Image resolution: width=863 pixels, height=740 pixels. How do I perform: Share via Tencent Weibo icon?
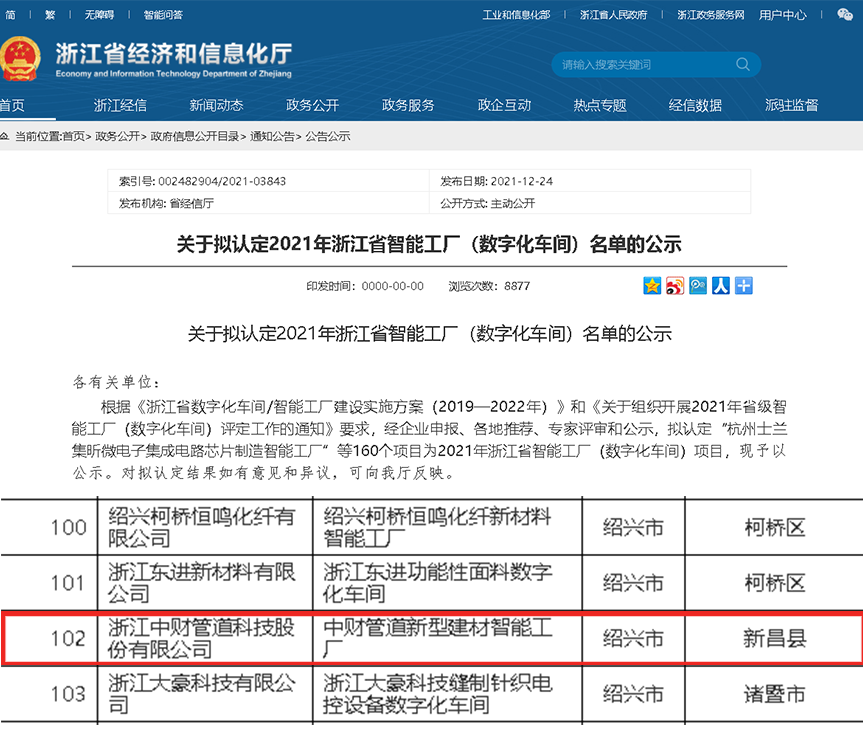pyautogui.click(x=698, y=286)
